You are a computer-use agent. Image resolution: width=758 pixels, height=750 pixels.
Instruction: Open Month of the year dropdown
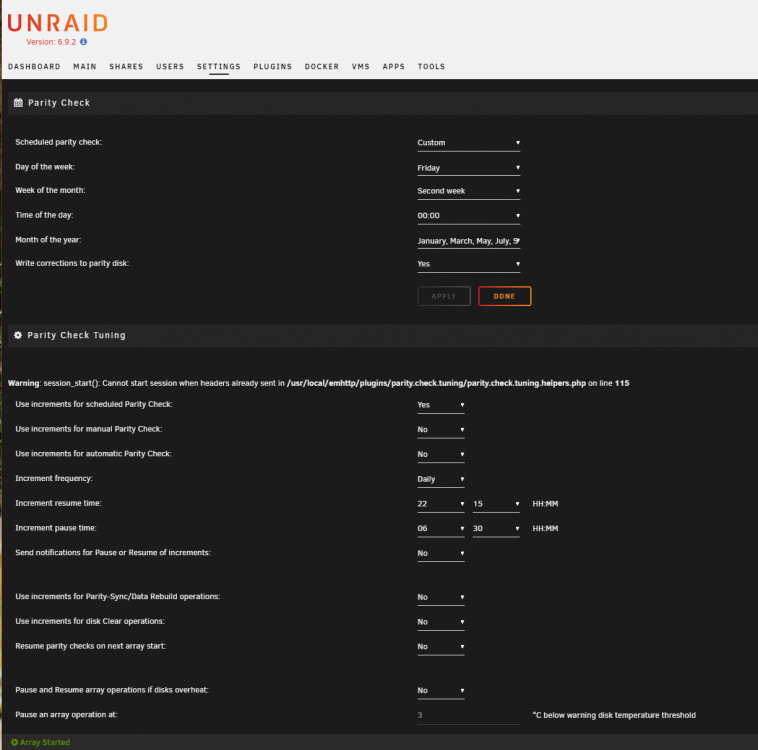click(468, 241)
